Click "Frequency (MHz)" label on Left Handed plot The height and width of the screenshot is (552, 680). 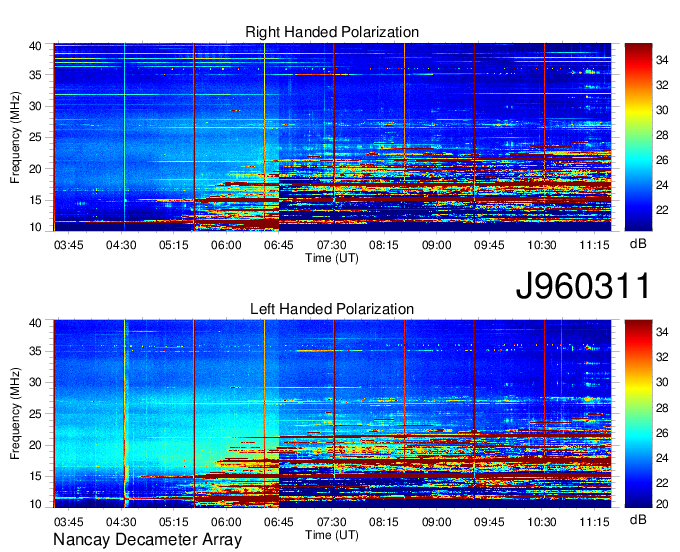[x=15, y=414]
